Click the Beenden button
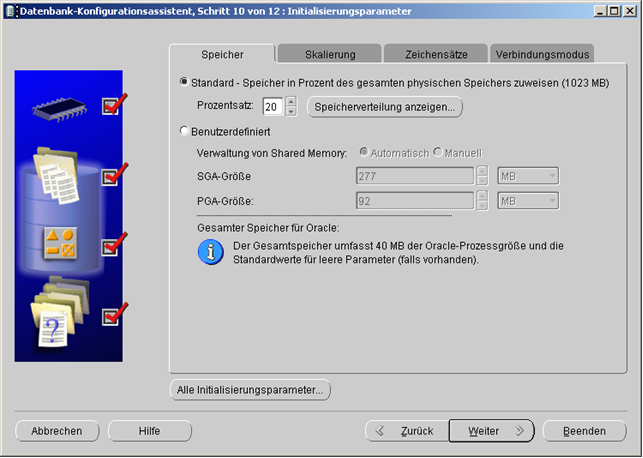Image resolution: width=643 pixels, height=458 pixels. pyautogui.click(x=584, y=431)
